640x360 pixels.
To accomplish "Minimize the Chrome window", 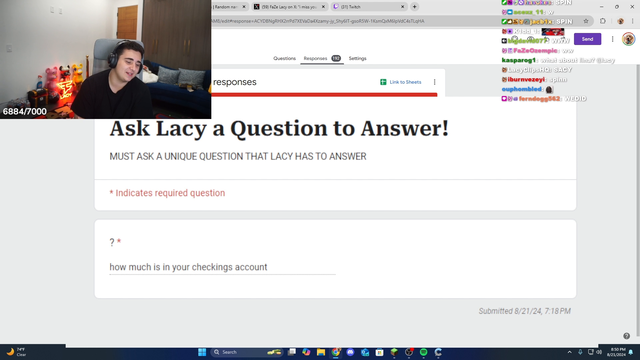I will [x=601, y=7].
